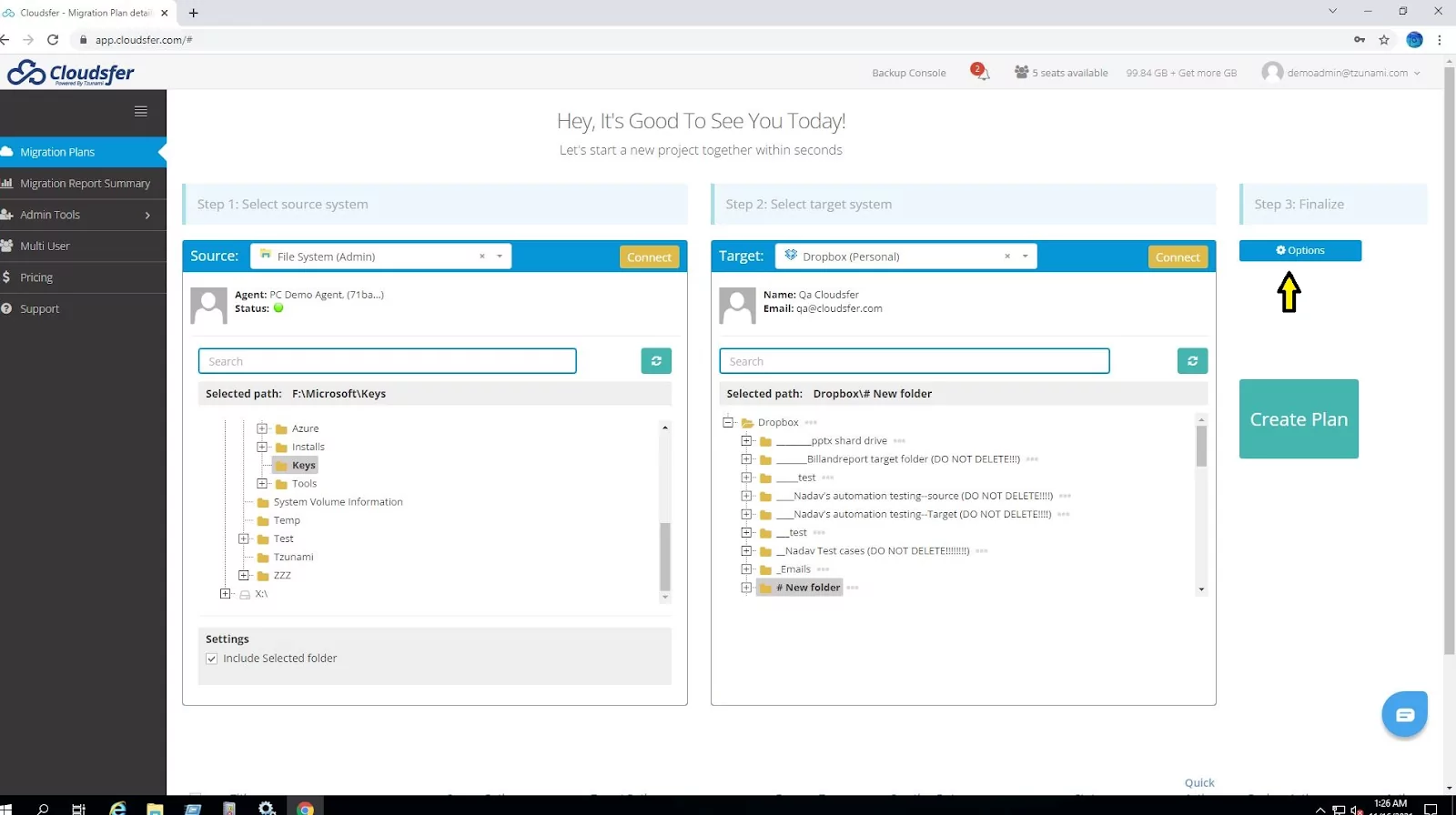Click the source agent avatar
Screen dimensions: 1456x815
(x=208, y=306)
